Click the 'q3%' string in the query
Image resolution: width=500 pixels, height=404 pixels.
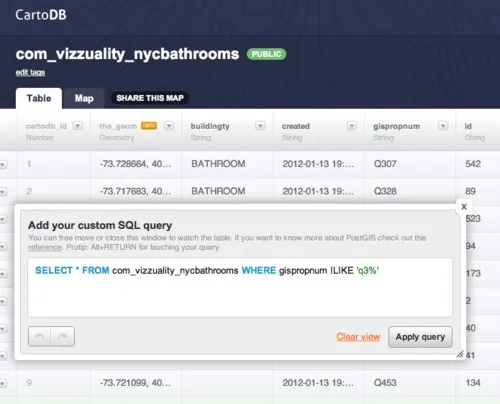(x=368, y=270)
